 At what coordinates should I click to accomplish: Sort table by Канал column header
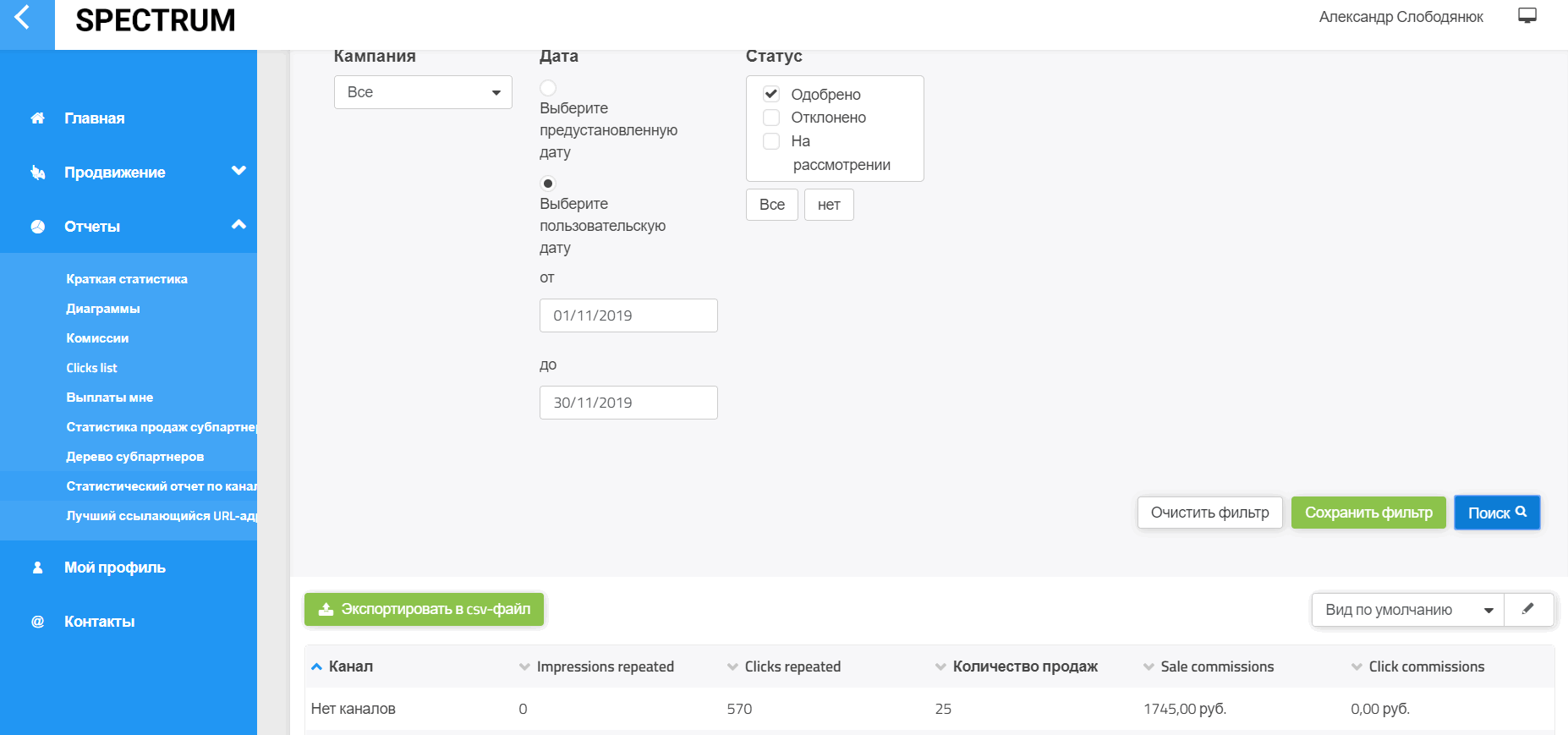[350, 666]
